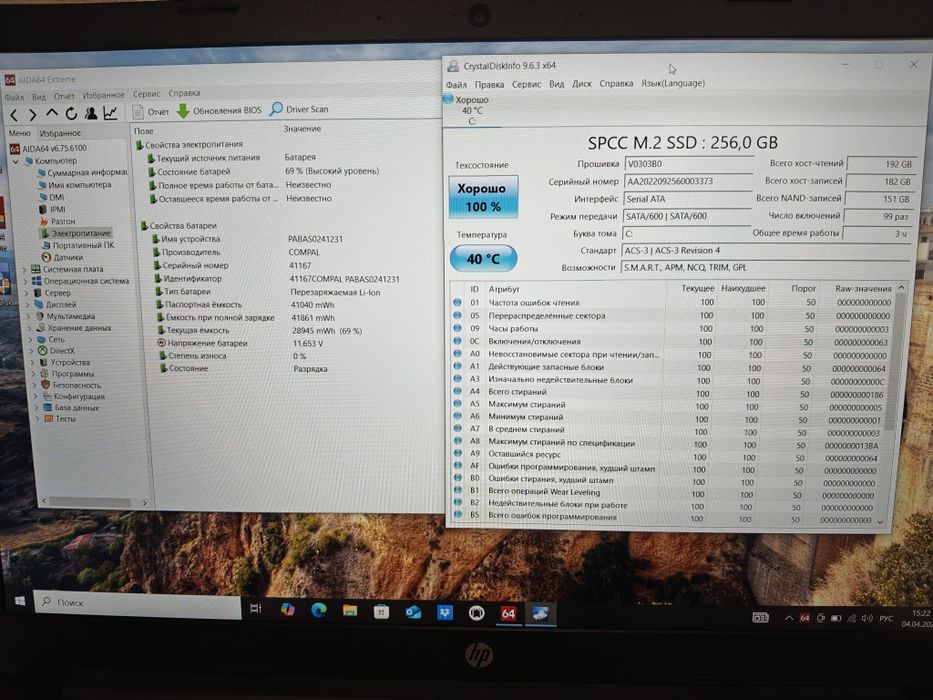
Task: Open the Windows Start menu
Action: (19, 601)
